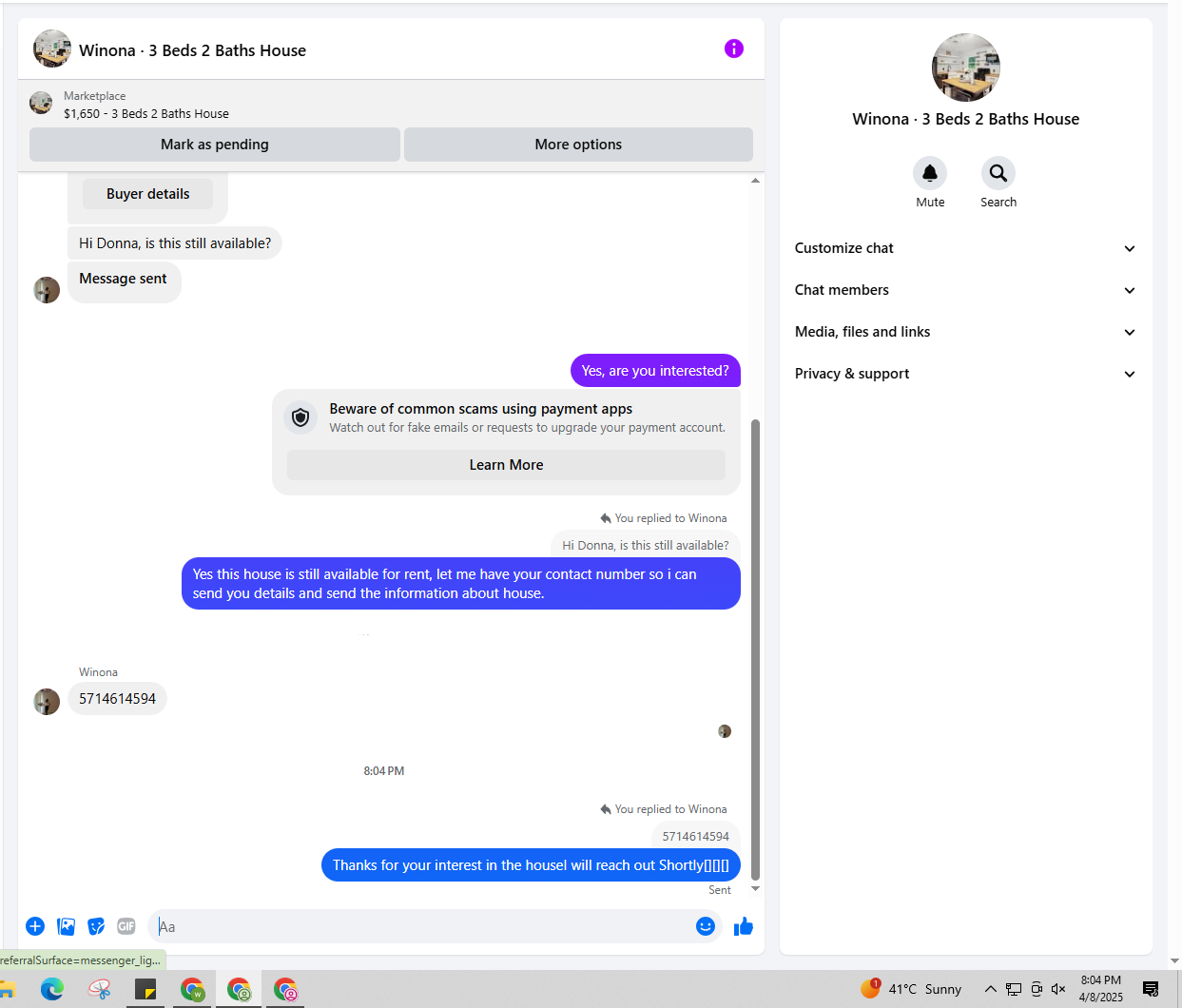Click the 'Hi Donna, is this still available?' message
The image size is (1182, 1008).
pyautogui.click(x=175, y=243)
